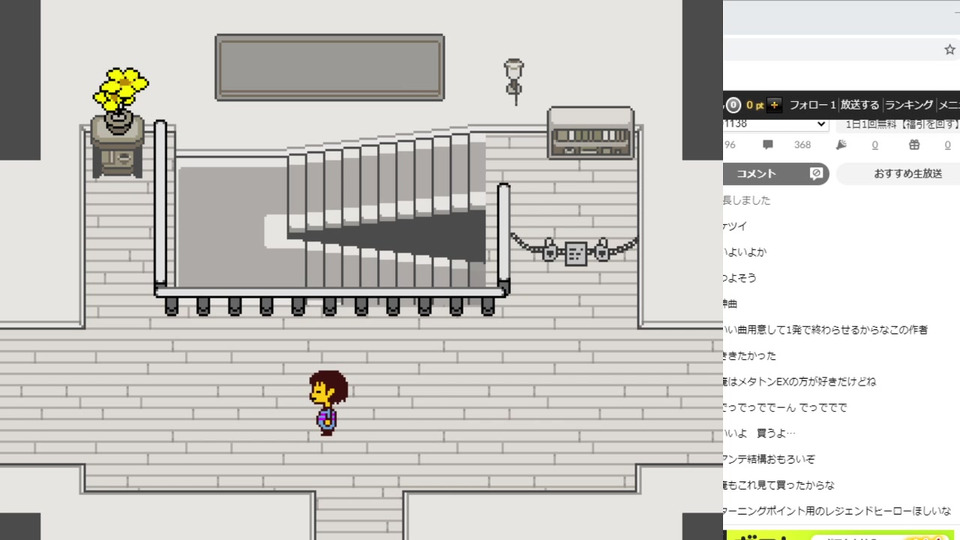Click the gift box icon
The width and height of the screenshot is (960, 540).
point(914,145)
